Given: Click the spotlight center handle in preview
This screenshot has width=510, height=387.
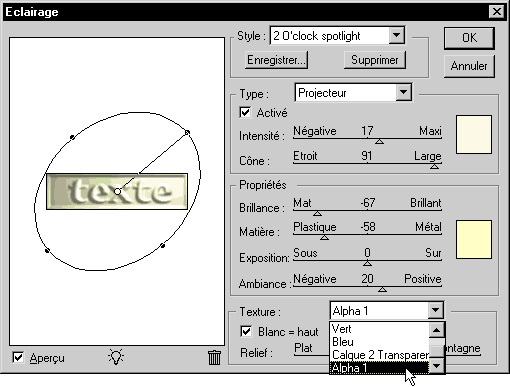Looking at the screenshot, I should [117, 191].
